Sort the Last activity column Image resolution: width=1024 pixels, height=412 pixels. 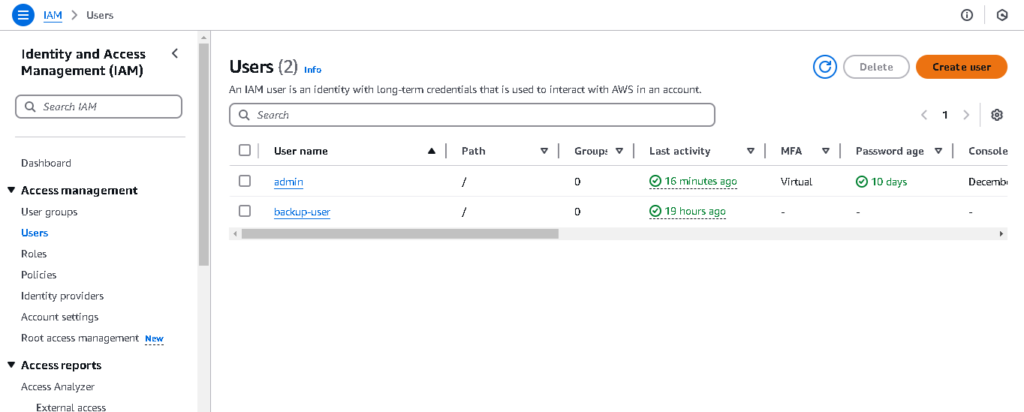(x=750, y=151)
